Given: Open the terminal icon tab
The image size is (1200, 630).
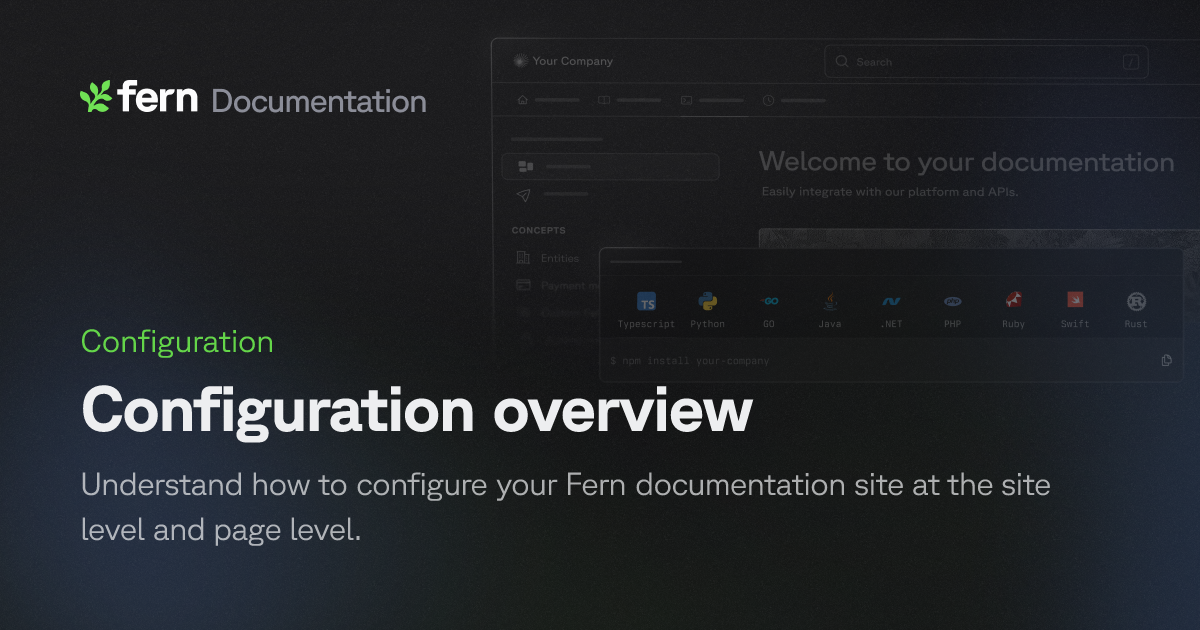Looking at the screenshot, I should click(x=686, y=100).
